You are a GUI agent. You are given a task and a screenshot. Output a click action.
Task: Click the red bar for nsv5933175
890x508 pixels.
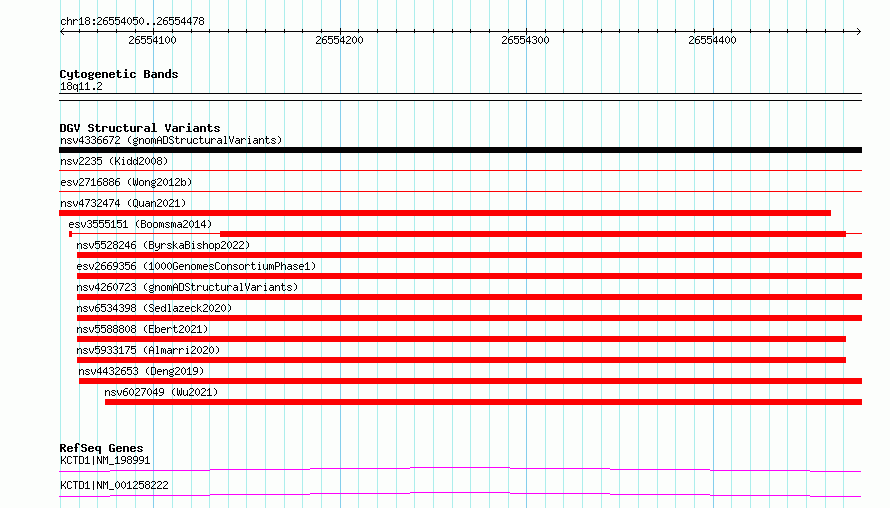(x=461, y=360)
